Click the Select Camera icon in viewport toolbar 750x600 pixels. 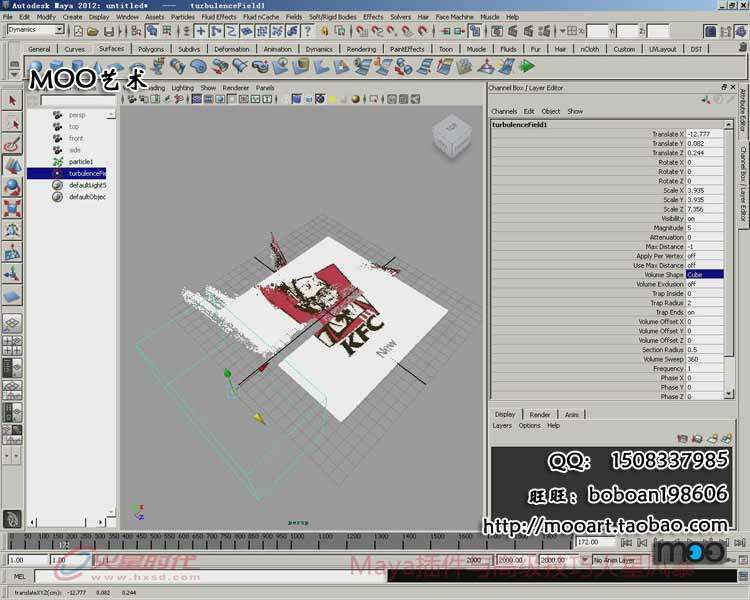click(131, 99)
